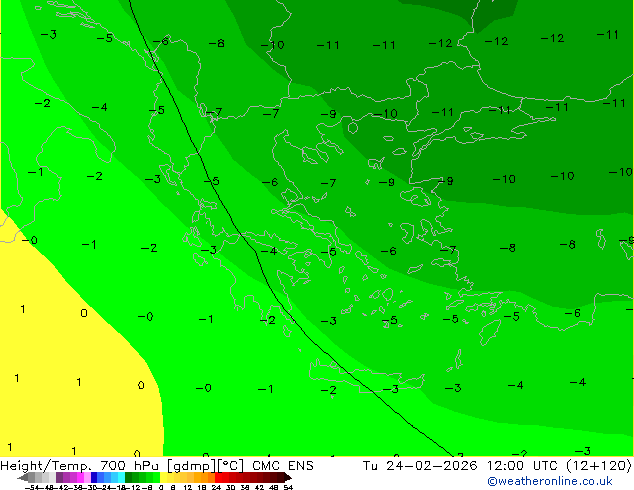Click the '-8' map value between -6 and -10
Screen dimensions: 634x490
(217, 43)
